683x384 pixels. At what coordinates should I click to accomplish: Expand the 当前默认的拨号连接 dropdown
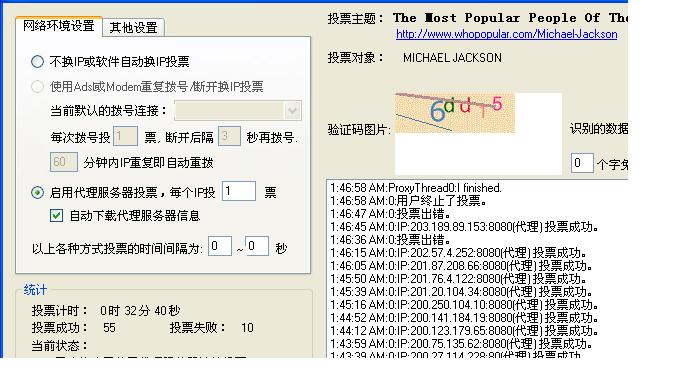[x=293, y=111]
